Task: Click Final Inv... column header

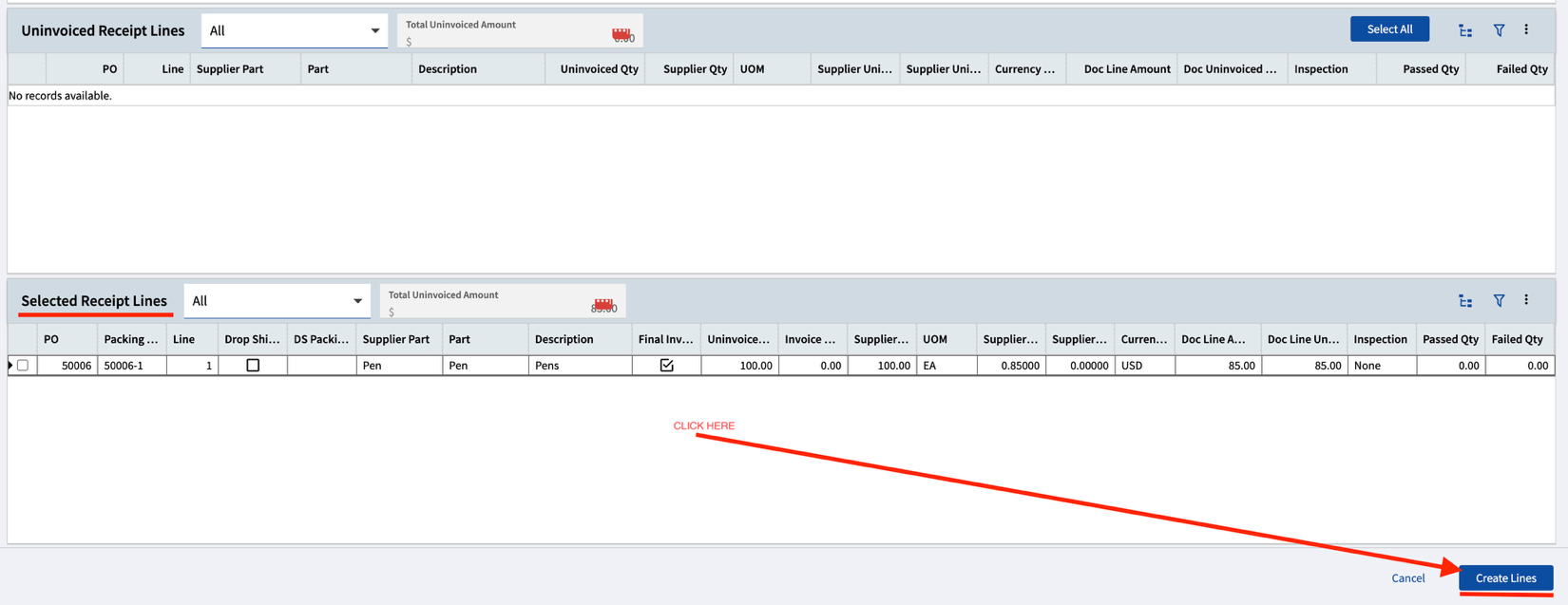Action: coord(666,339)
